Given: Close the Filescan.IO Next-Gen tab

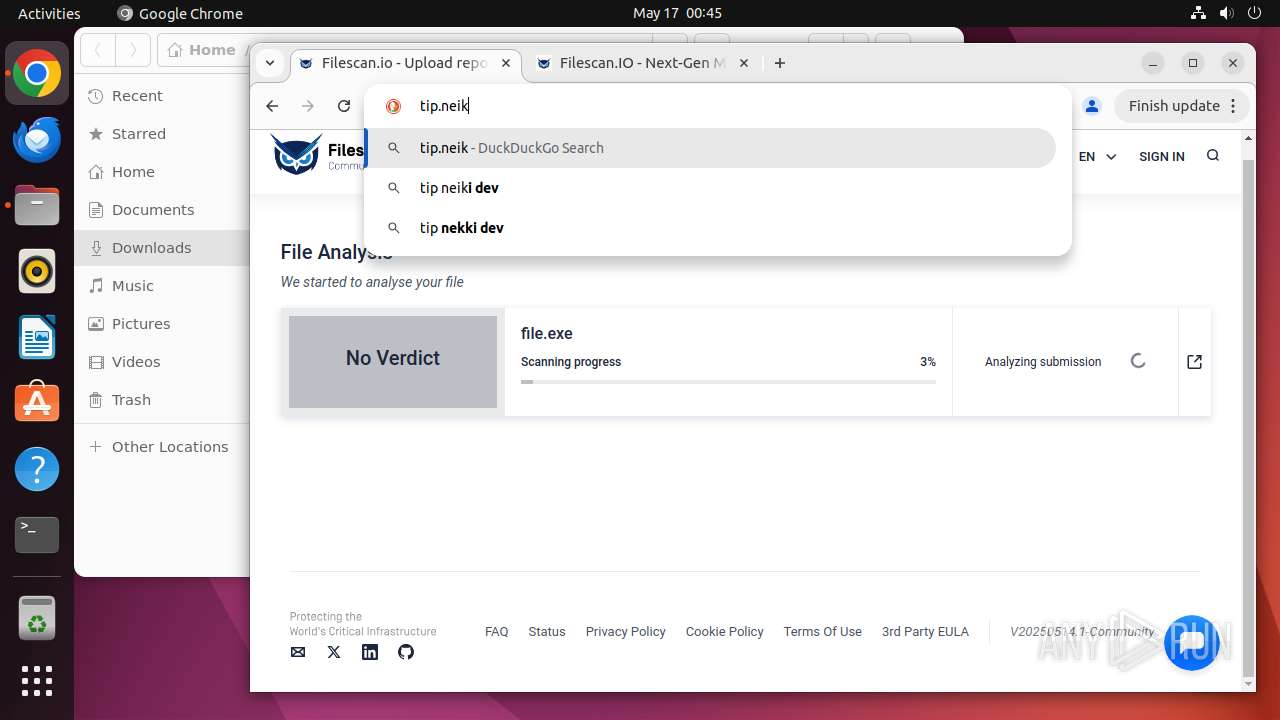Looking at the screenshot, I should tap(743, 63).
